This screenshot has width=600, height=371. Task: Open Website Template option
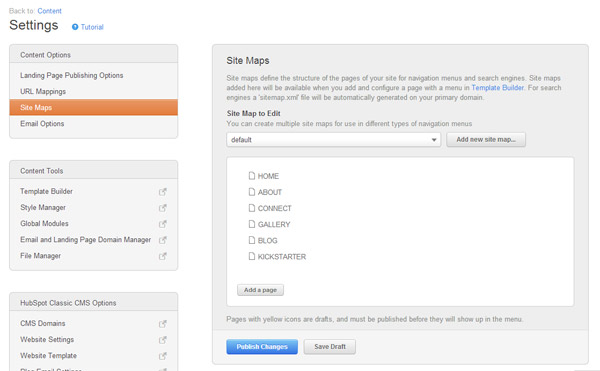pos(48,355)
